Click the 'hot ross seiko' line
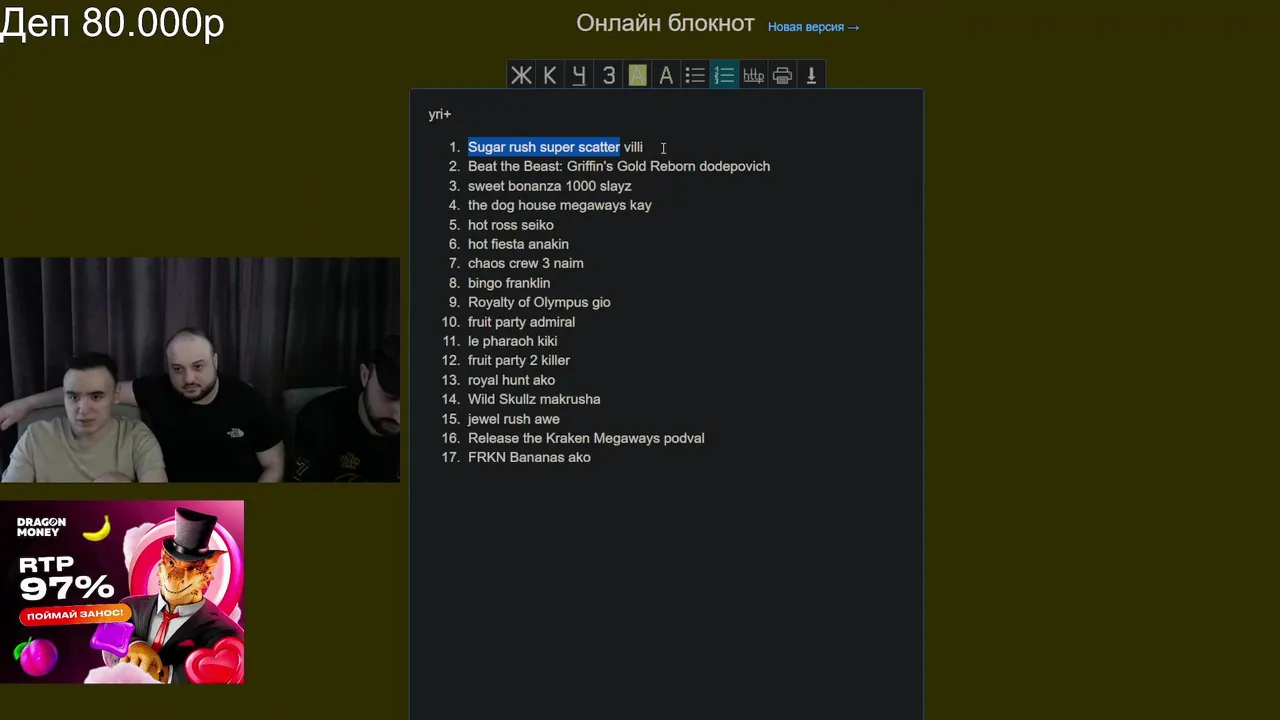Image resolution: width=1280 pixels, height=720 pixels. tap(511, 225)
